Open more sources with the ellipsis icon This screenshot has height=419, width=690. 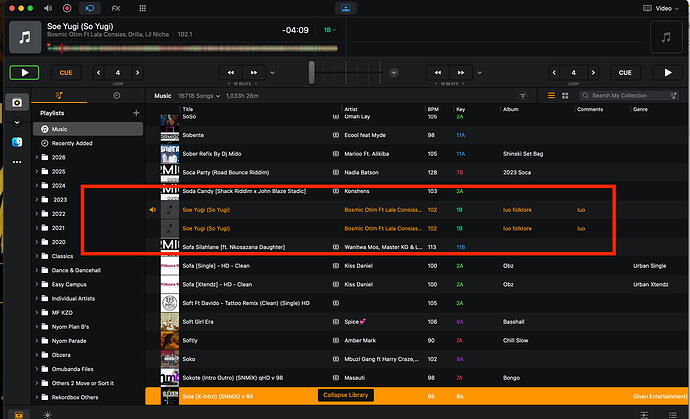(17, 162)
